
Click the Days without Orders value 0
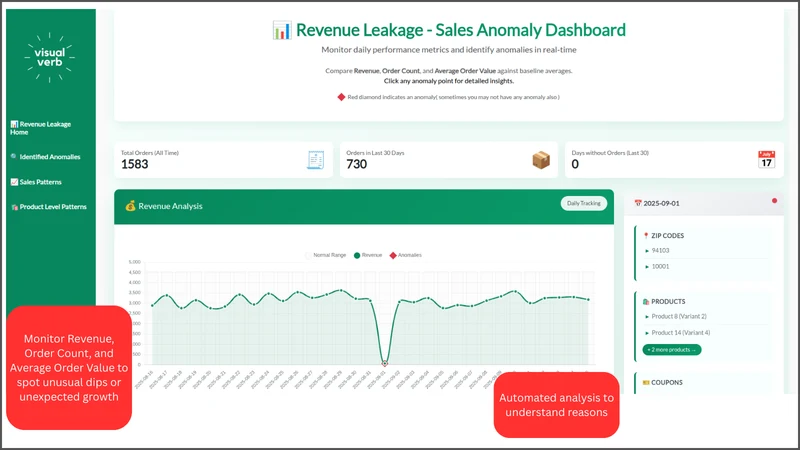575,164
